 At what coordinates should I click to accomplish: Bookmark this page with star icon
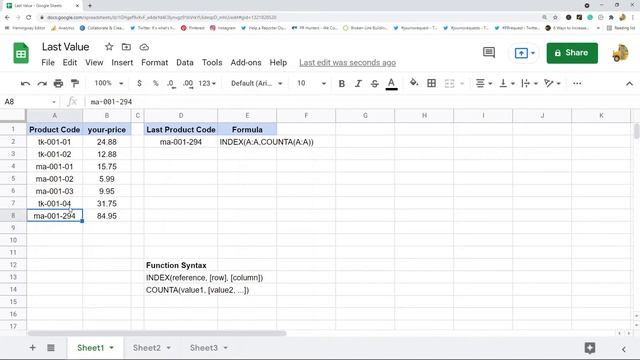click(x=555, y=18)
